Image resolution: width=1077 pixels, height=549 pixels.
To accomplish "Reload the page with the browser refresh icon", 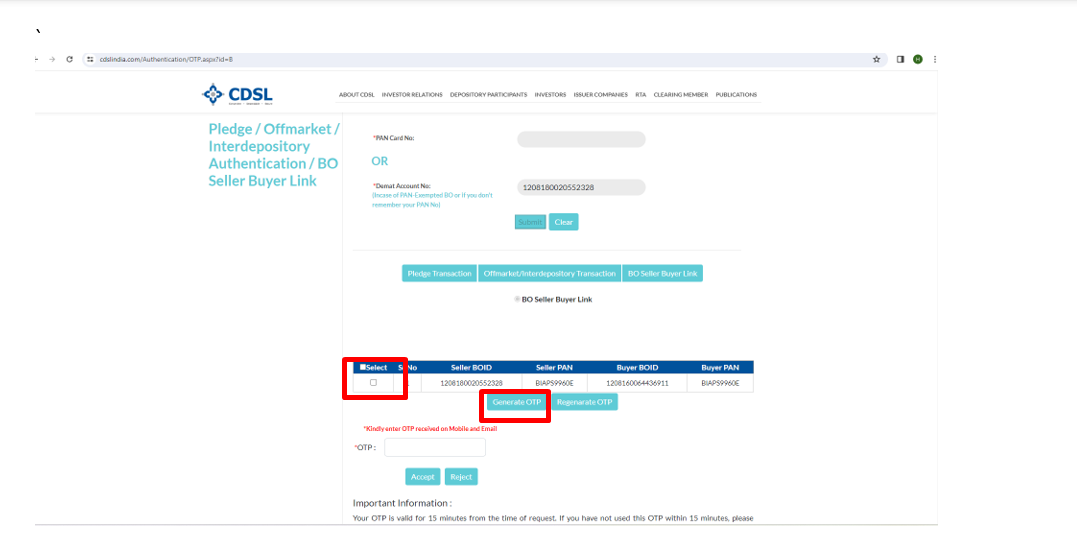I will (x=70, y=59).
